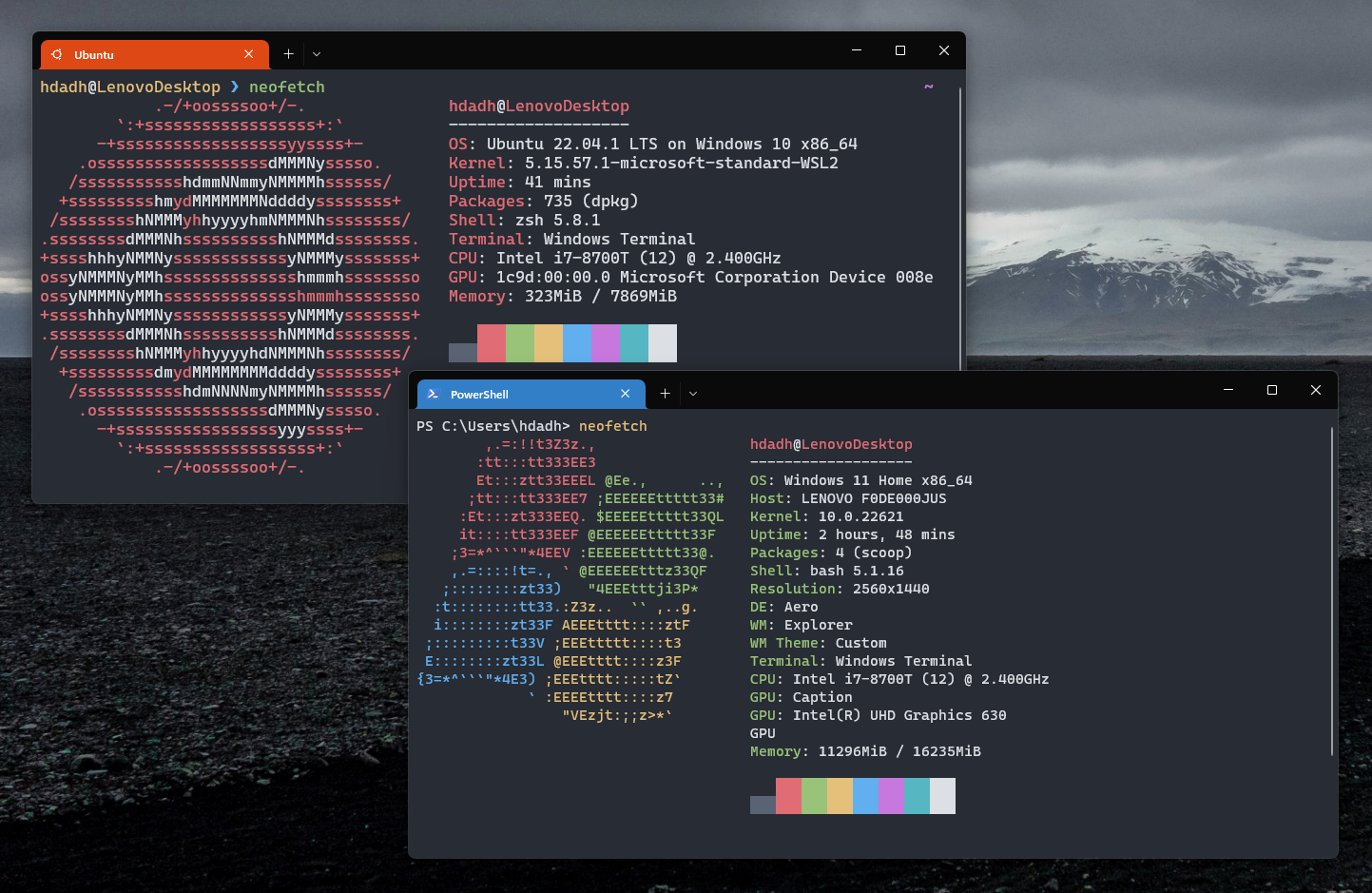The width and height of the screenshot is (1372, 893).
Task: Click the maximize icon of the PowerShell window
Action: pos(1271,390)
